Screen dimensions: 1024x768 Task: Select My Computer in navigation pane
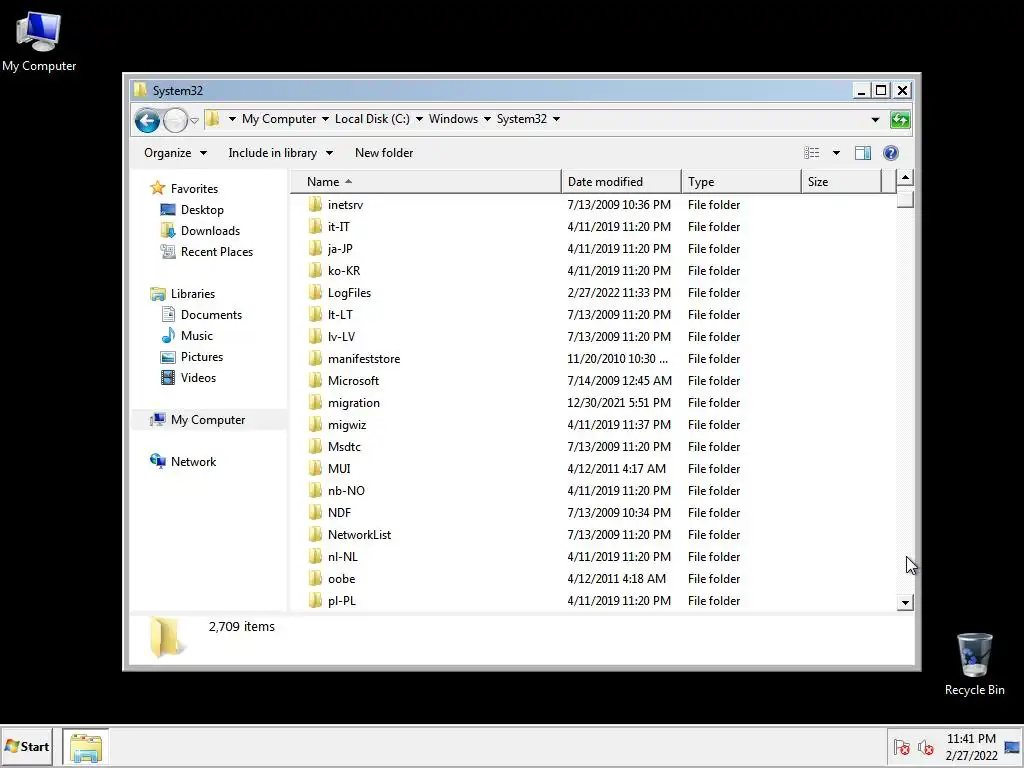point(208,420)
